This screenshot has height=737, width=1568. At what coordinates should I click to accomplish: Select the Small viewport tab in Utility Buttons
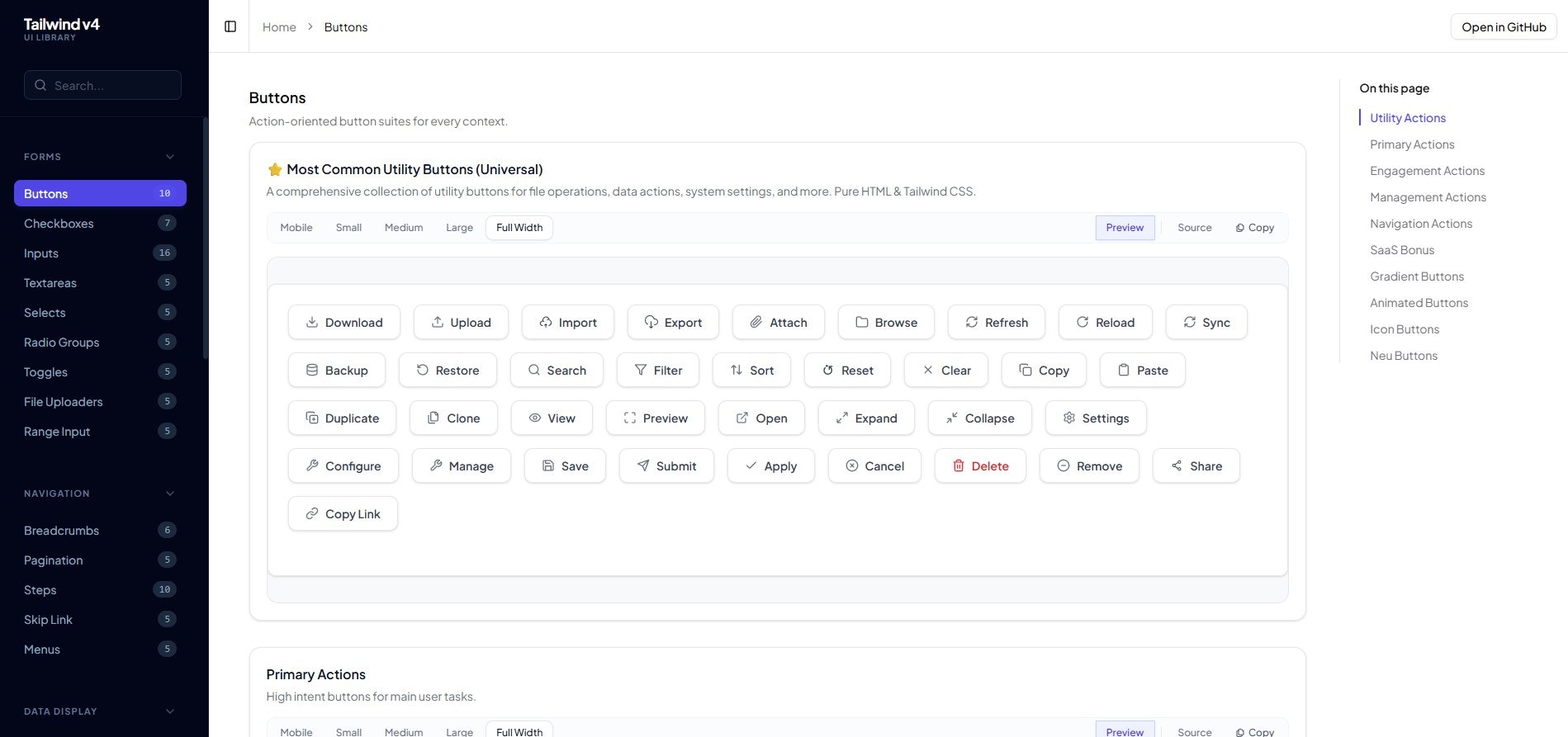click(348, 228)
